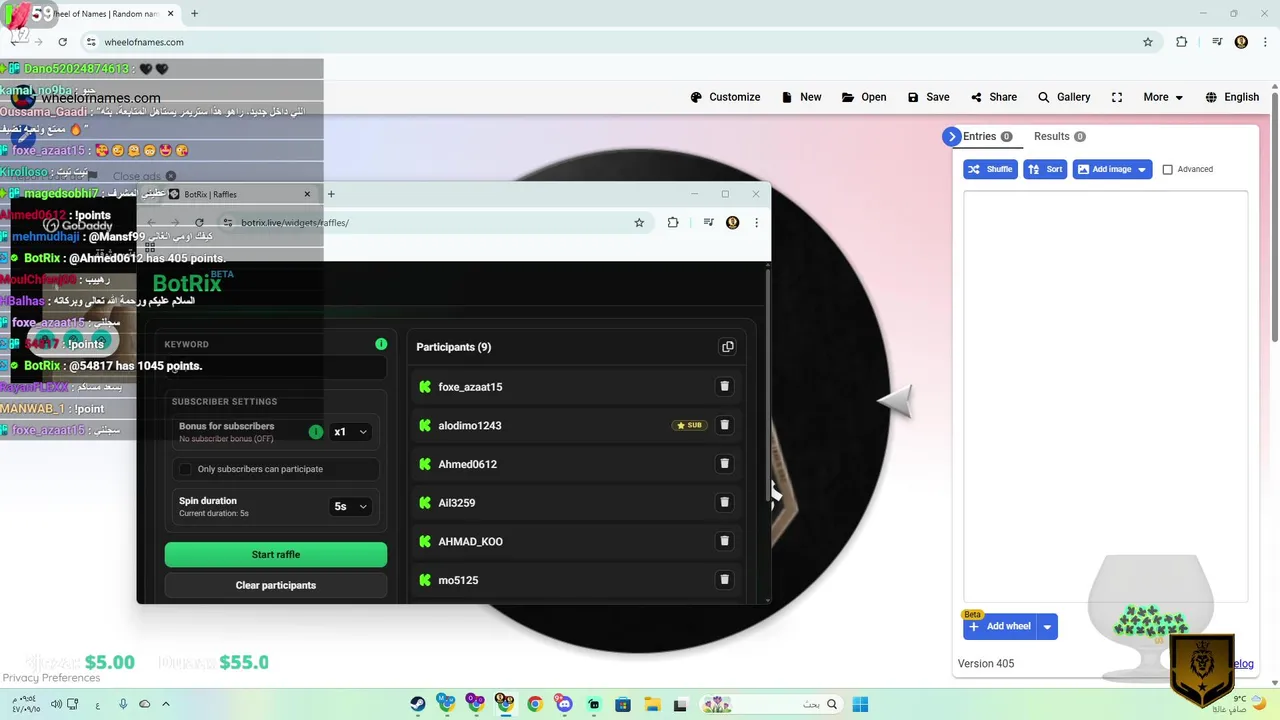Click subscriber bonus info icon

(316, 432)
